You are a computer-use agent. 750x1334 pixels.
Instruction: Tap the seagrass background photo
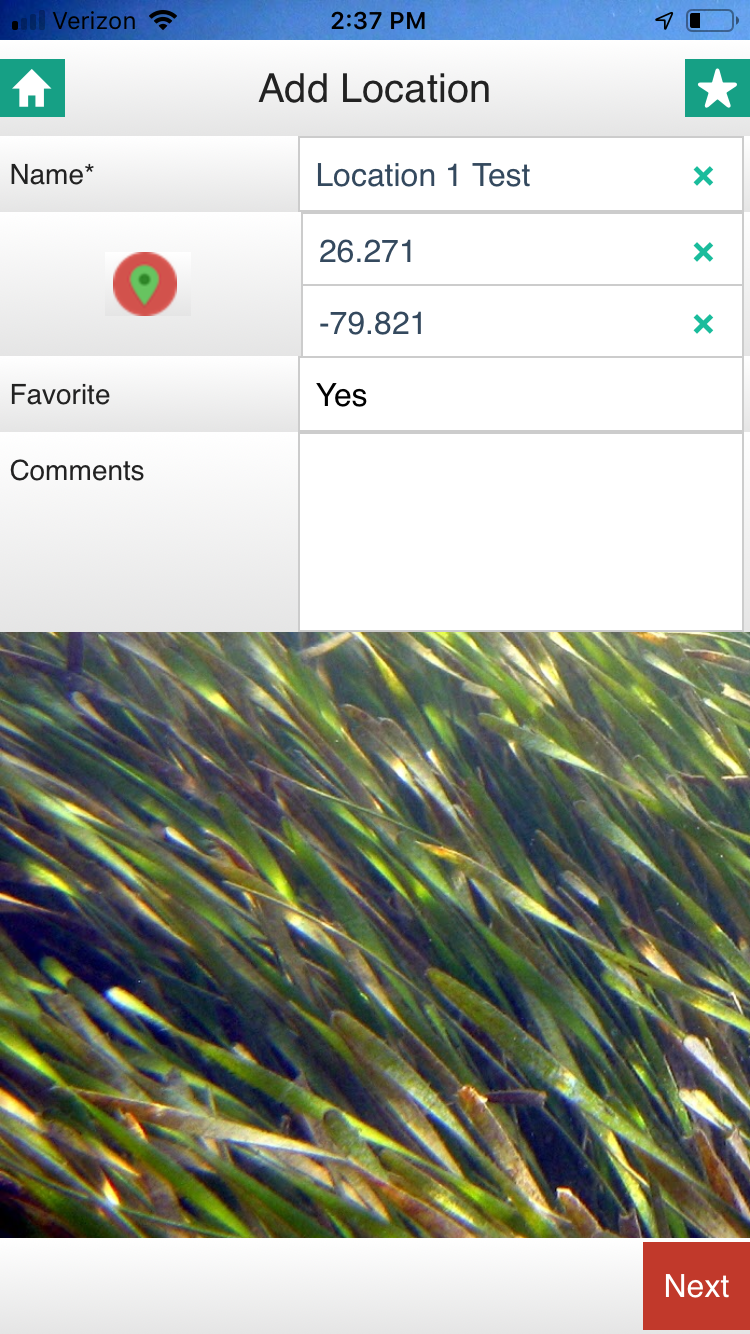[375, 935]
